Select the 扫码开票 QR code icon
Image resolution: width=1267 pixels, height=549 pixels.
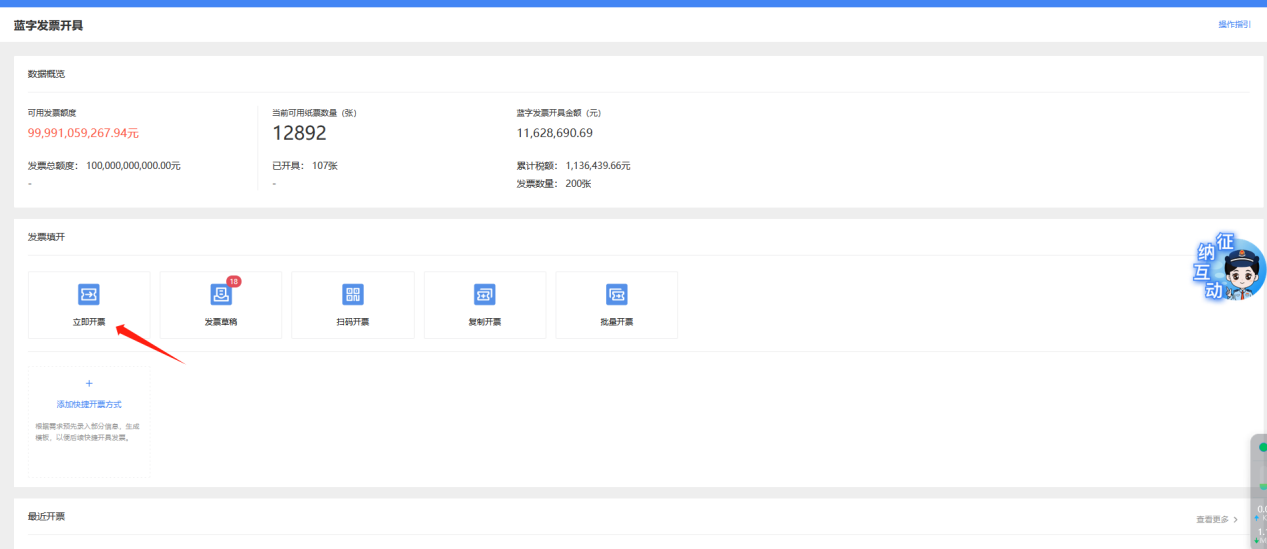(352, 294)
